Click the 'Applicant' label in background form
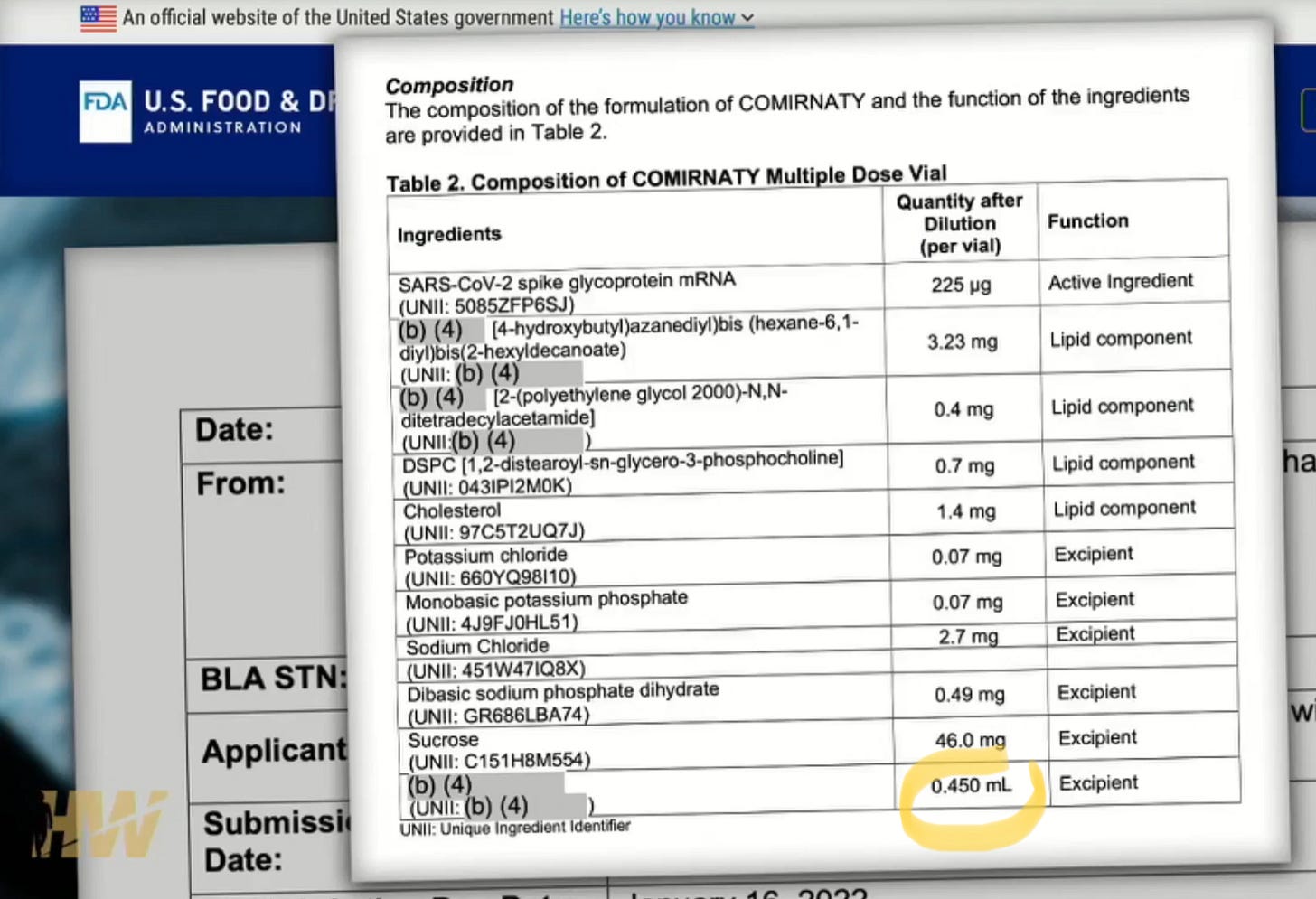Viewport: 1316px width, 899px height. pyautogui.click(x=274, y=751)
